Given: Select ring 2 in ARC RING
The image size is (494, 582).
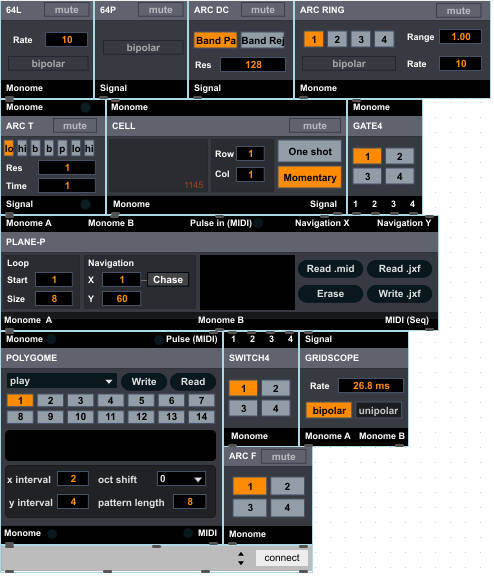Looking at the screenshot, I should (337, 39).
